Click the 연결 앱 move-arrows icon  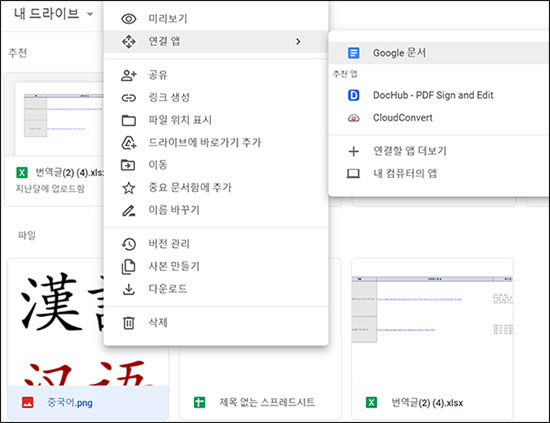(x=128, y=41)
